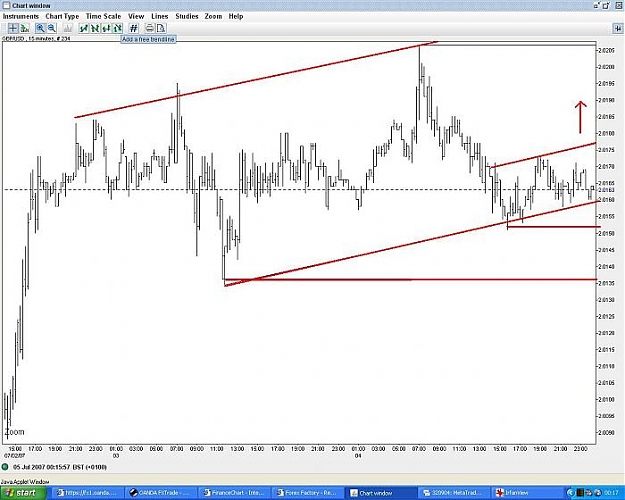Screen dimensions: 625x500
Task: Toggle the grid with the hash icon
Action: click(x=134, y=28)
